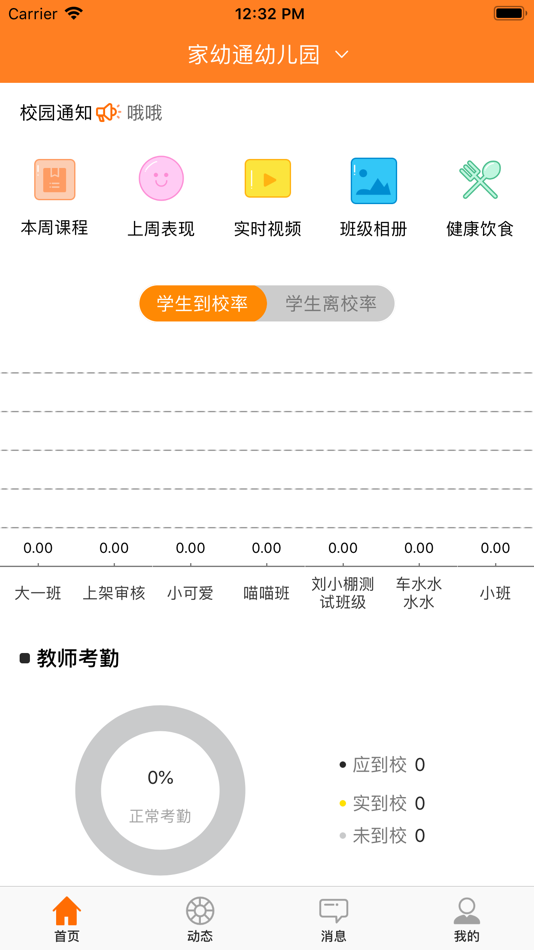Select the 上架审核 class label
Viewport: 534px width, 950px height.
[114, 593]
